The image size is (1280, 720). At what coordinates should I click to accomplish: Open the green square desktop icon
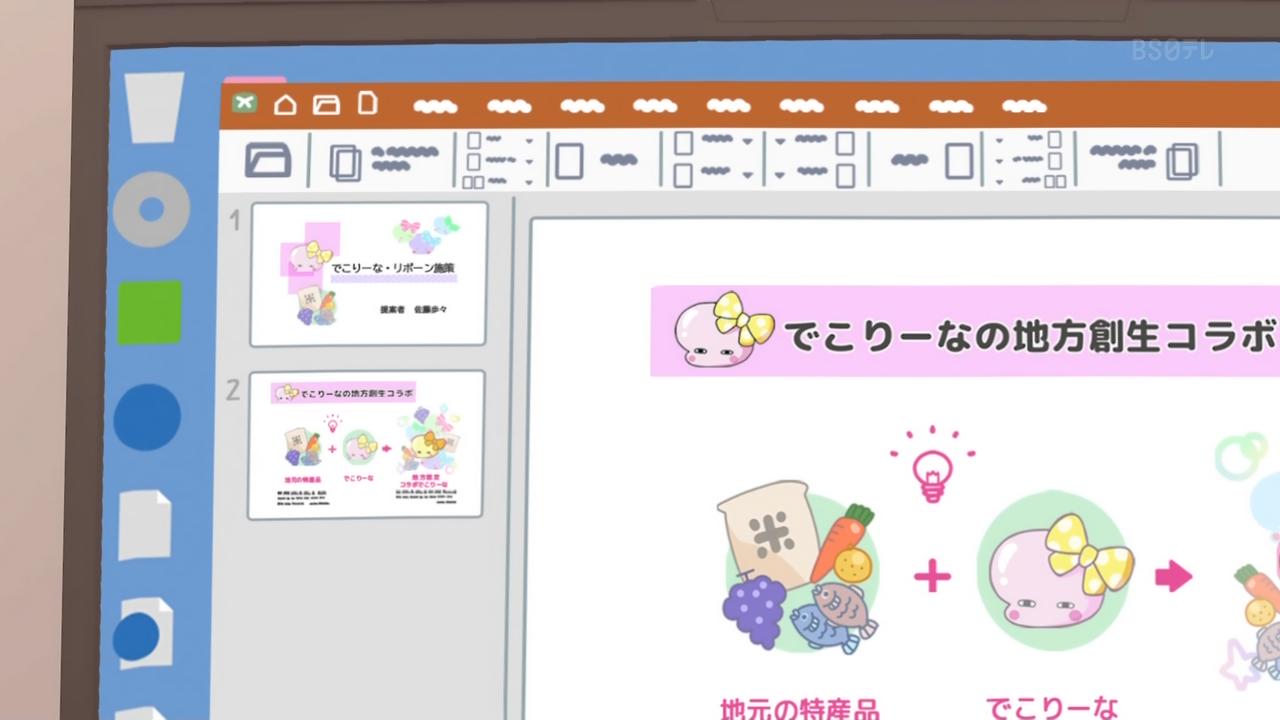tap(150, 312)
